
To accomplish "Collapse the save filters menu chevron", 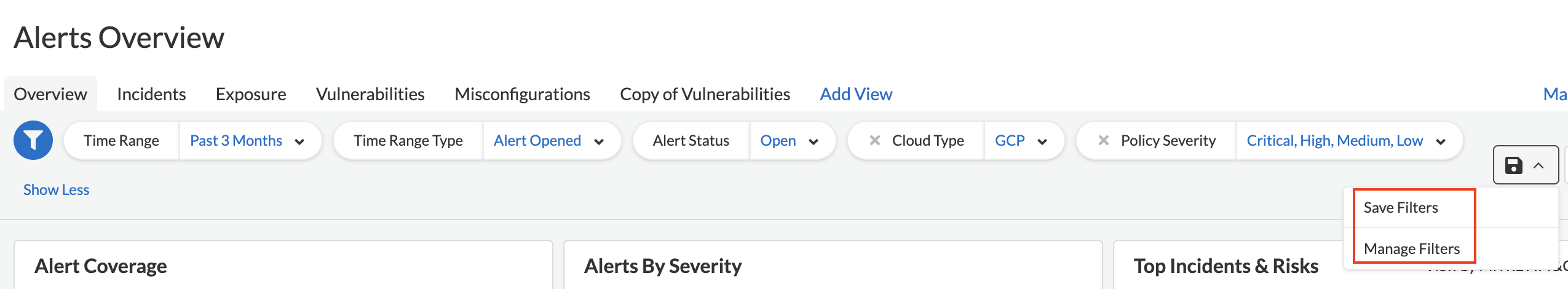I will pos(1538,165).
